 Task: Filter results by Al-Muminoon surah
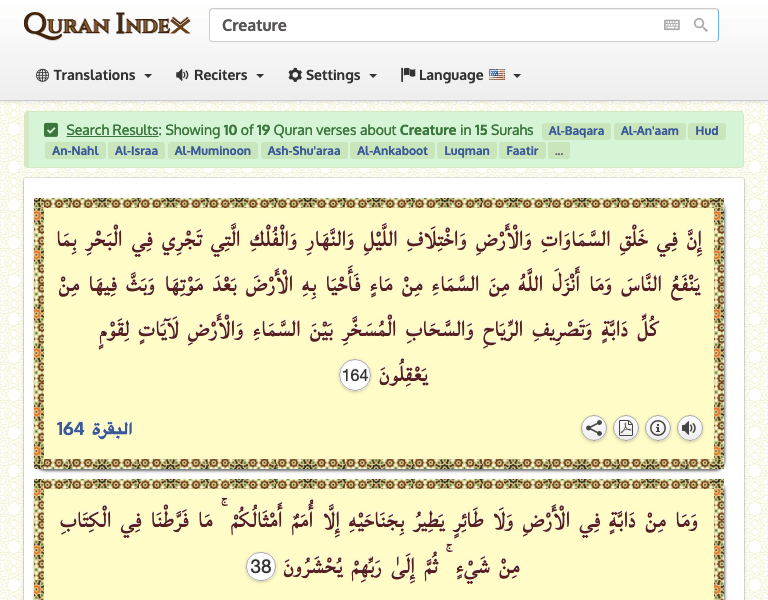pyautogui.click(x=213, y=151)
